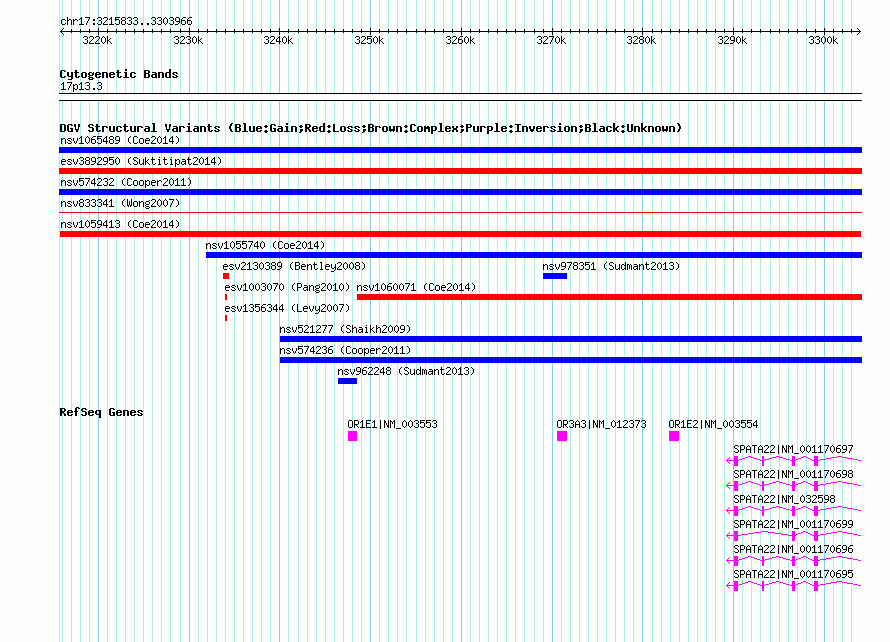Click the nsv978351 (Sudmant2013) label
Viewport: 890px width, 642px height.
(x=611, y=266)
